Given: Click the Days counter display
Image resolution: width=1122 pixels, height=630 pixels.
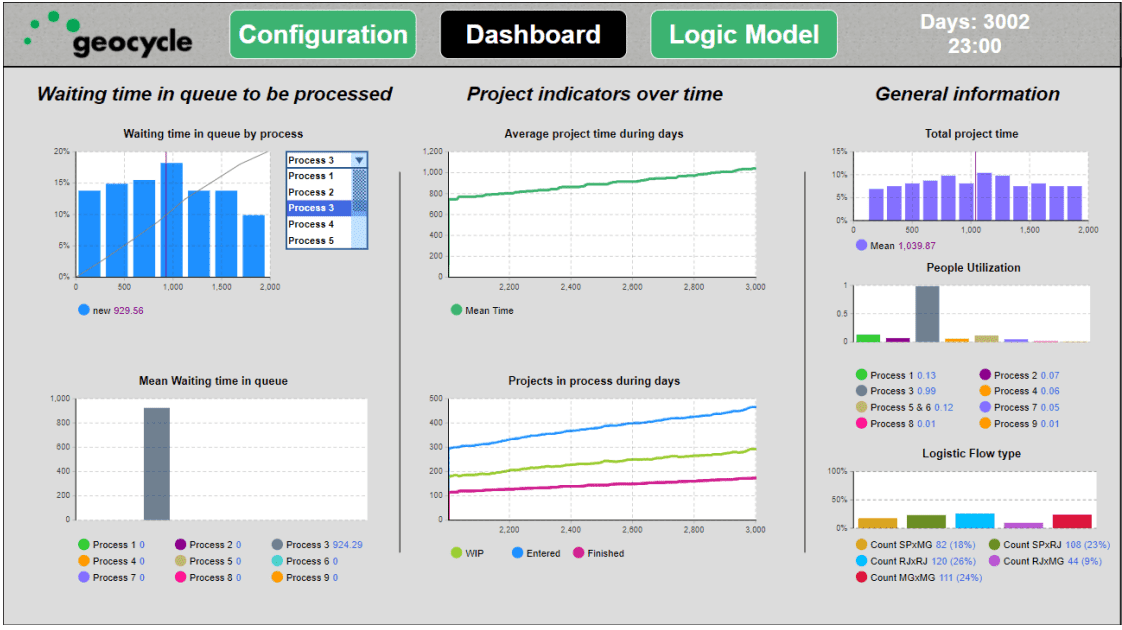Looking at the screenshot, I should pyautogui.click(x=974, y=34).
